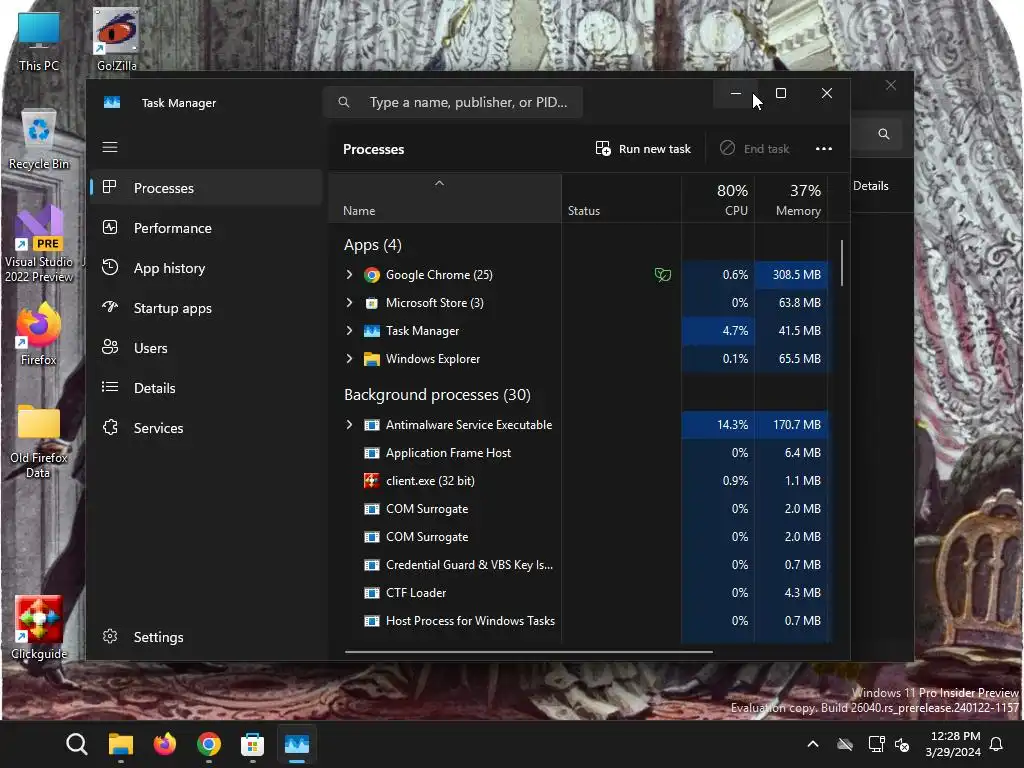Switch to Chrome on the taskbar
The height and width of the screenshot is (768, 1024).
[x=208, y=744]
